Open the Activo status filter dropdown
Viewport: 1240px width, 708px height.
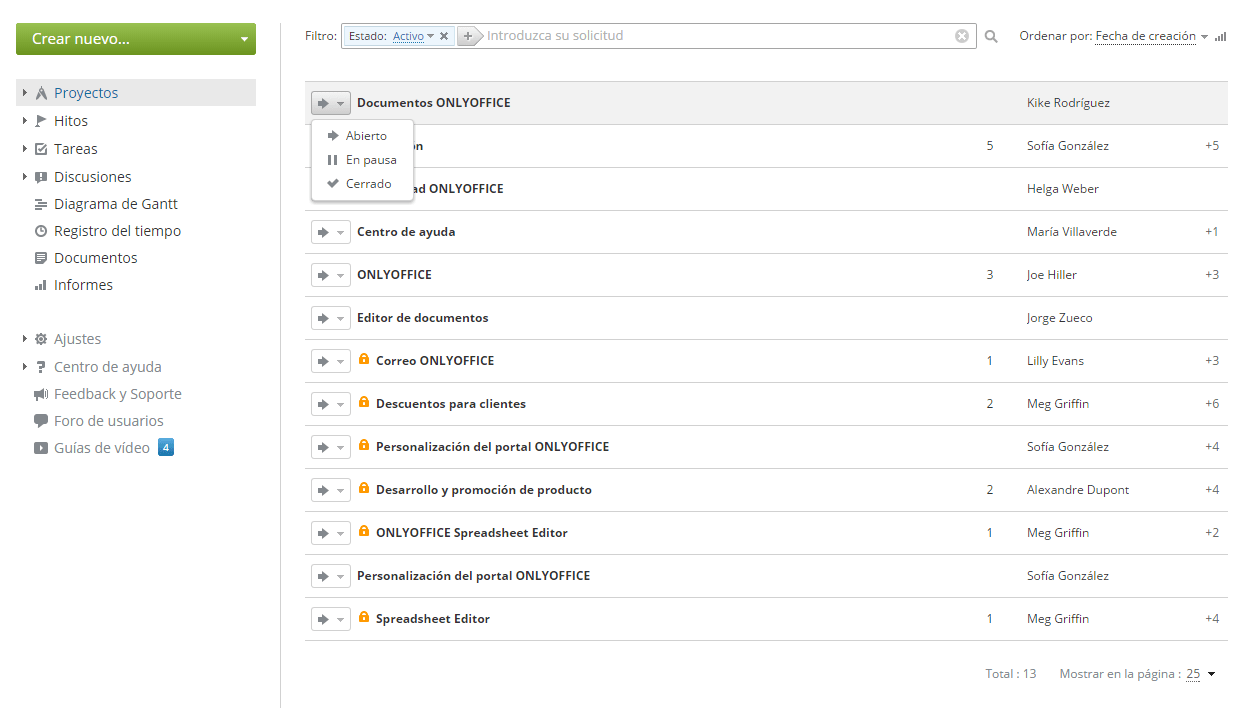413,36
